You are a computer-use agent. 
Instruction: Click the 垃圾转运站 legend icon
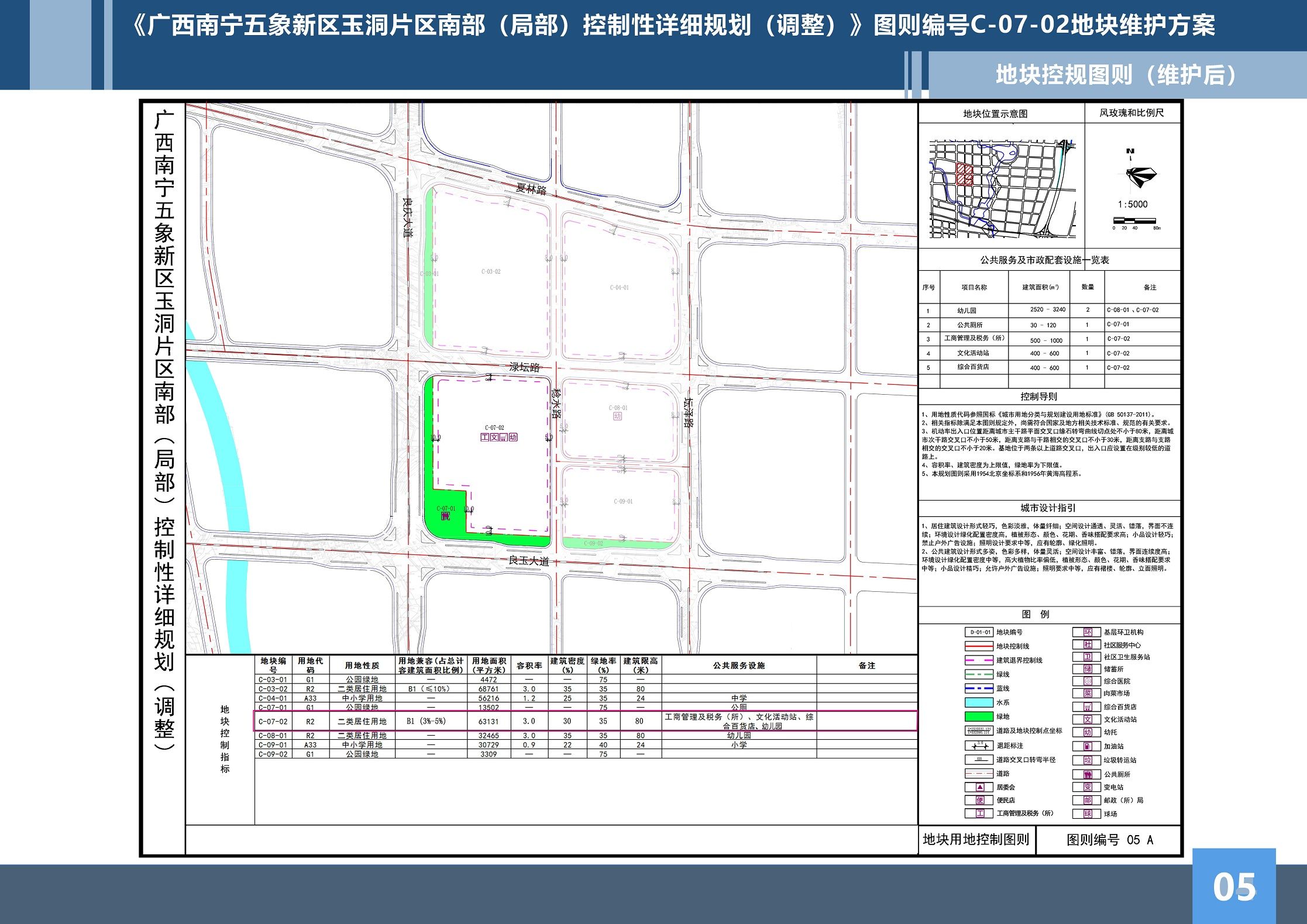(1087, 760)
